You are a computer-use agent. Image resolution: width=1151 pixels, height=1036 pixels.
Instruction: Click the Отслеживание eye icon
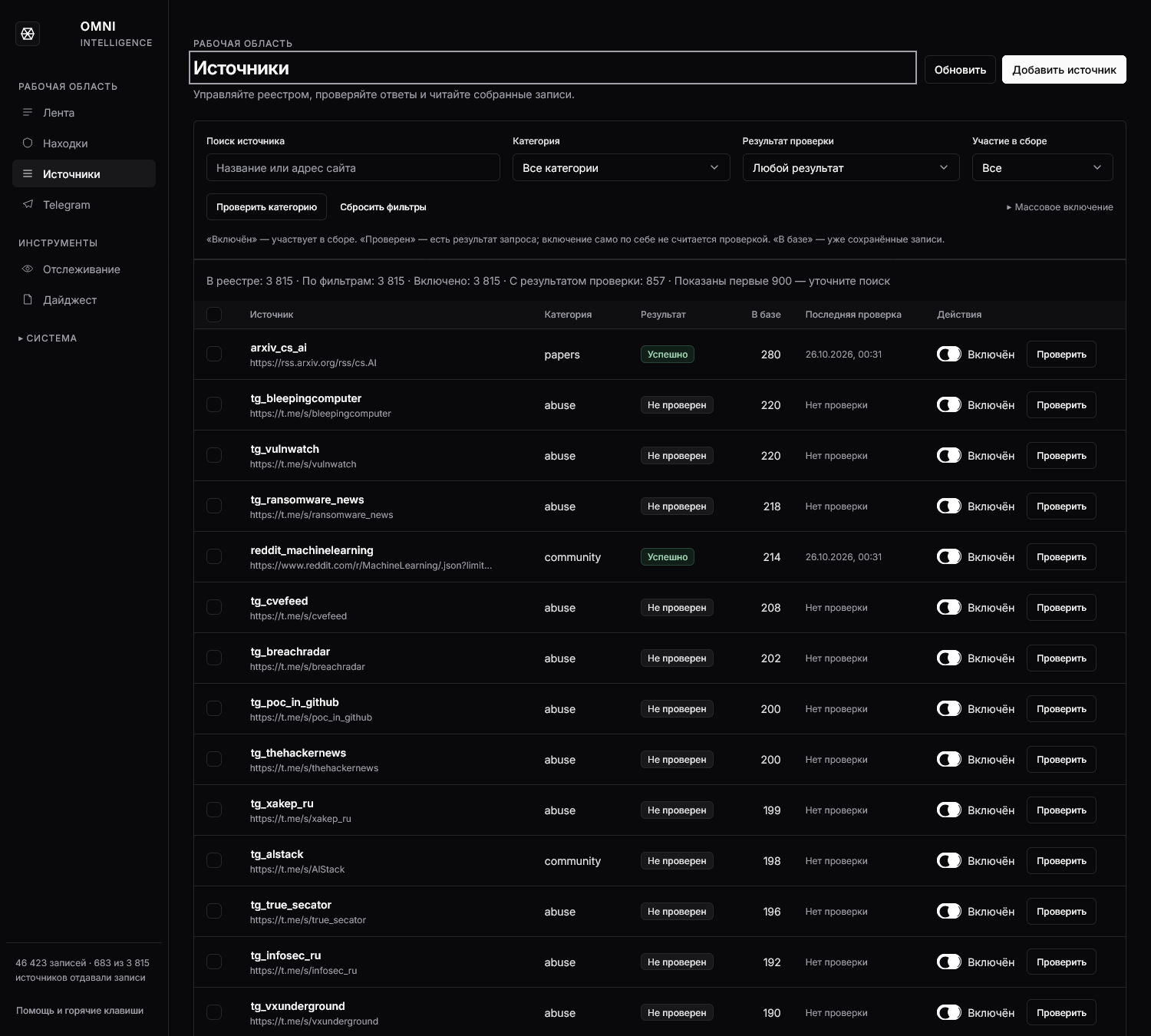click(28, 269)
